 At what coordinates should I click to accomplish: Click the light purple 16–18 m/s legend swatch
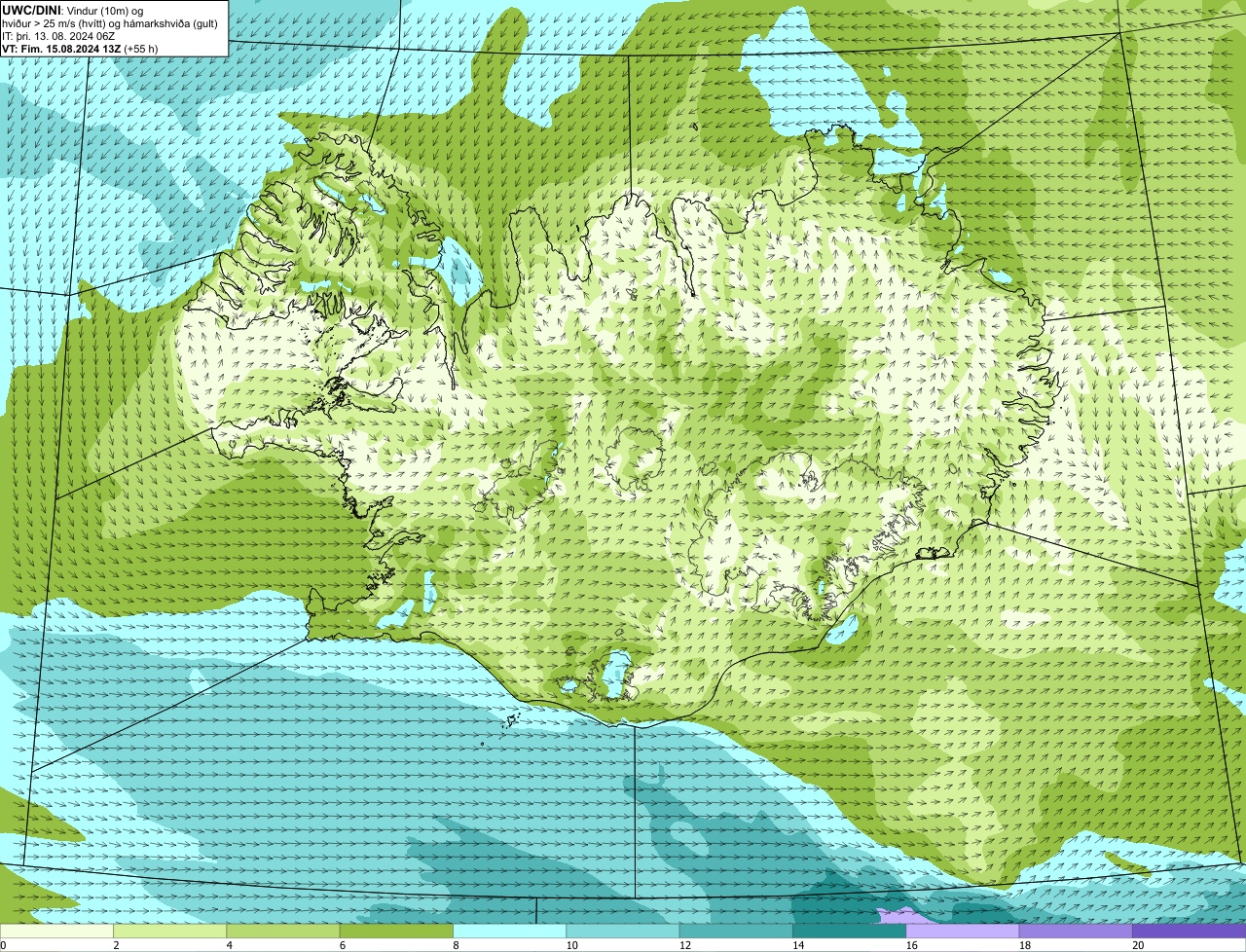pos(963,932)
